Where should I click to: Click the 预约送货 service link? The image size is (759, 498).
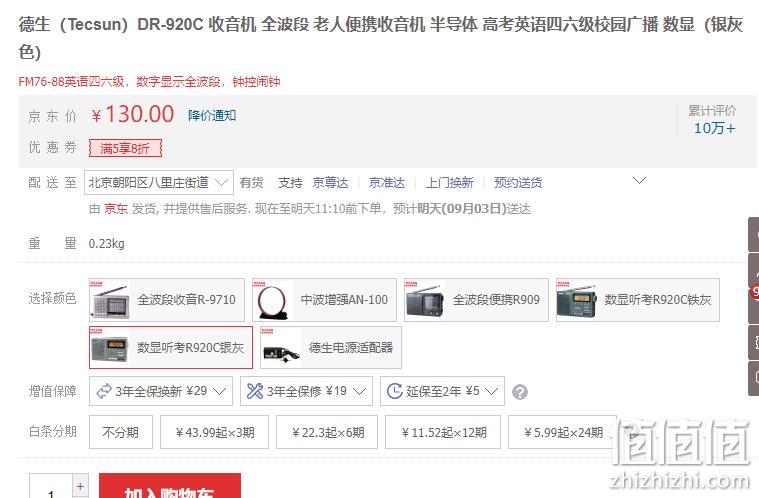point(518,182)
